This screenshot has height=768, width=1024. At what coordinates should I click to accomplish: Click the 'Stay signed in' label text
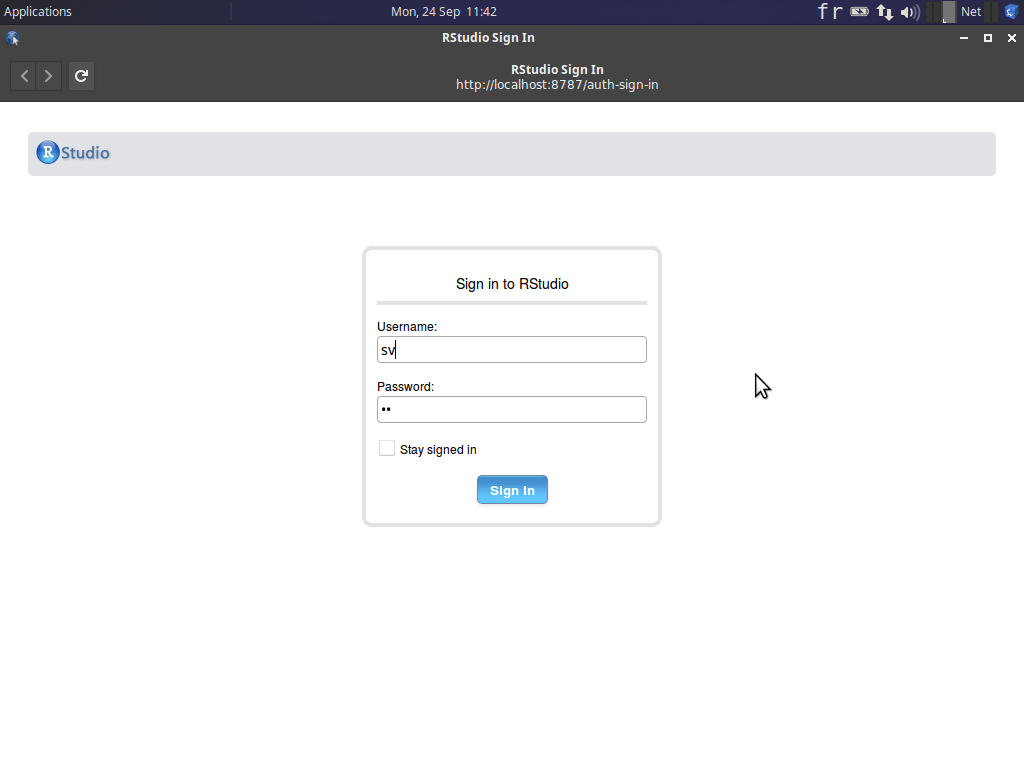pos(438,449)
